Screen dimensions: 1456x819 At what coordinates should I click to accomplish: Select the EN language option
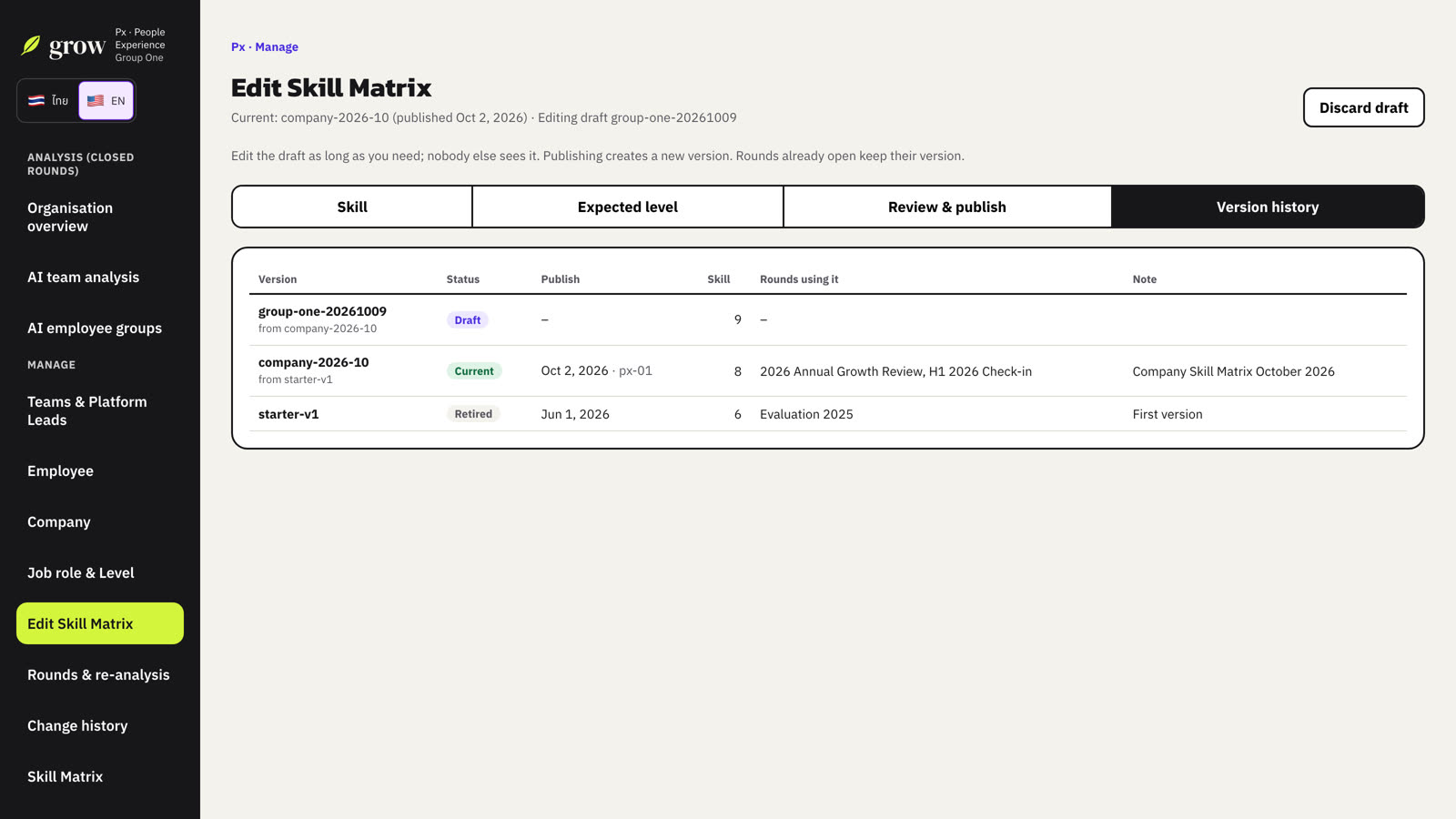pos(106,100)
